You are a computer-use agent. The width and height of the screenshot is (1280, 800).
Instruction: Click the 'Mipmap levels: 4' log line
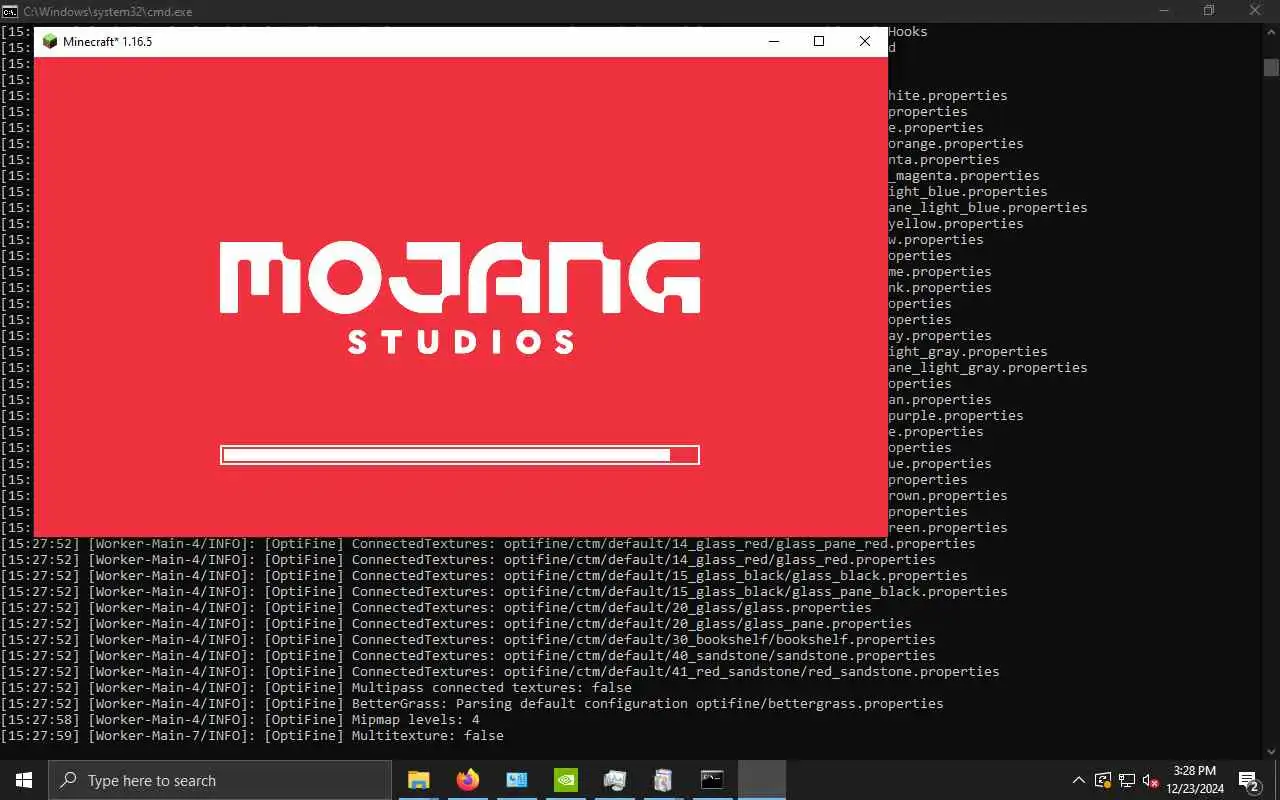click(x=240, y=719)
